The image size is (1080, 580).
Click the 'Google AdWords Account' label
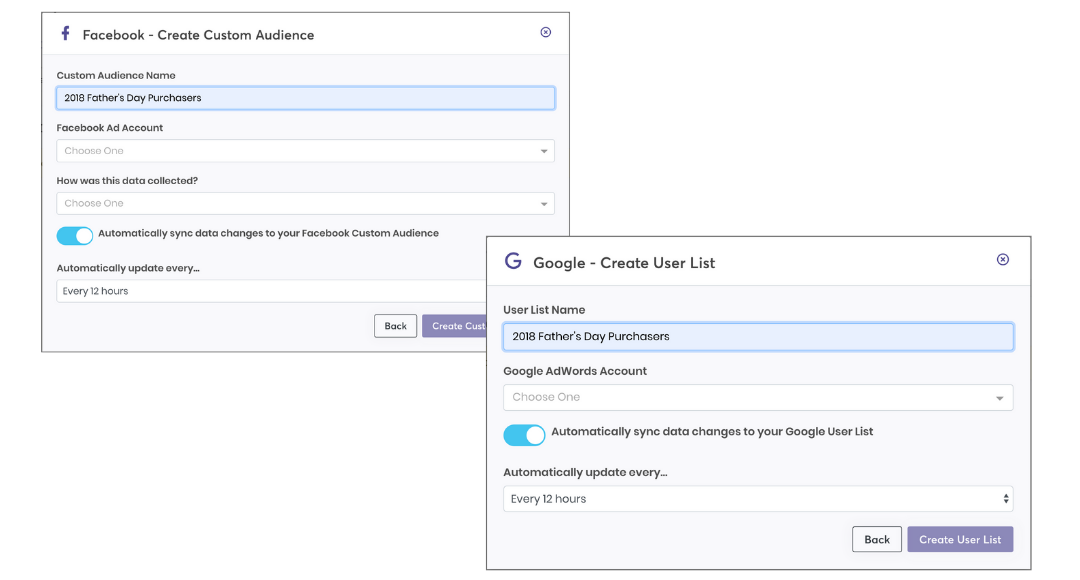click(x=575, y=371)
